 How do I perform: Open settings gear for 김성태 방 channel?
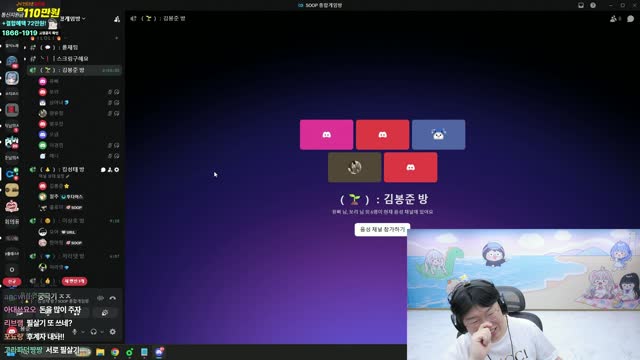117,170
